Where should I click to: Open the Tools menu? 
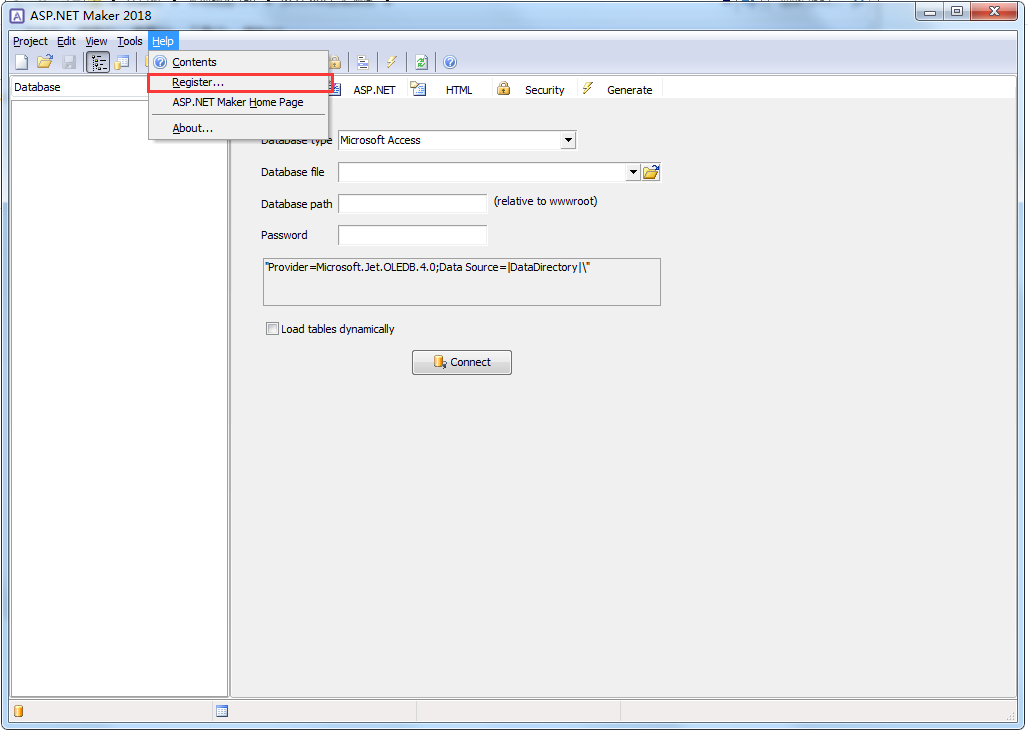[130, 41]
